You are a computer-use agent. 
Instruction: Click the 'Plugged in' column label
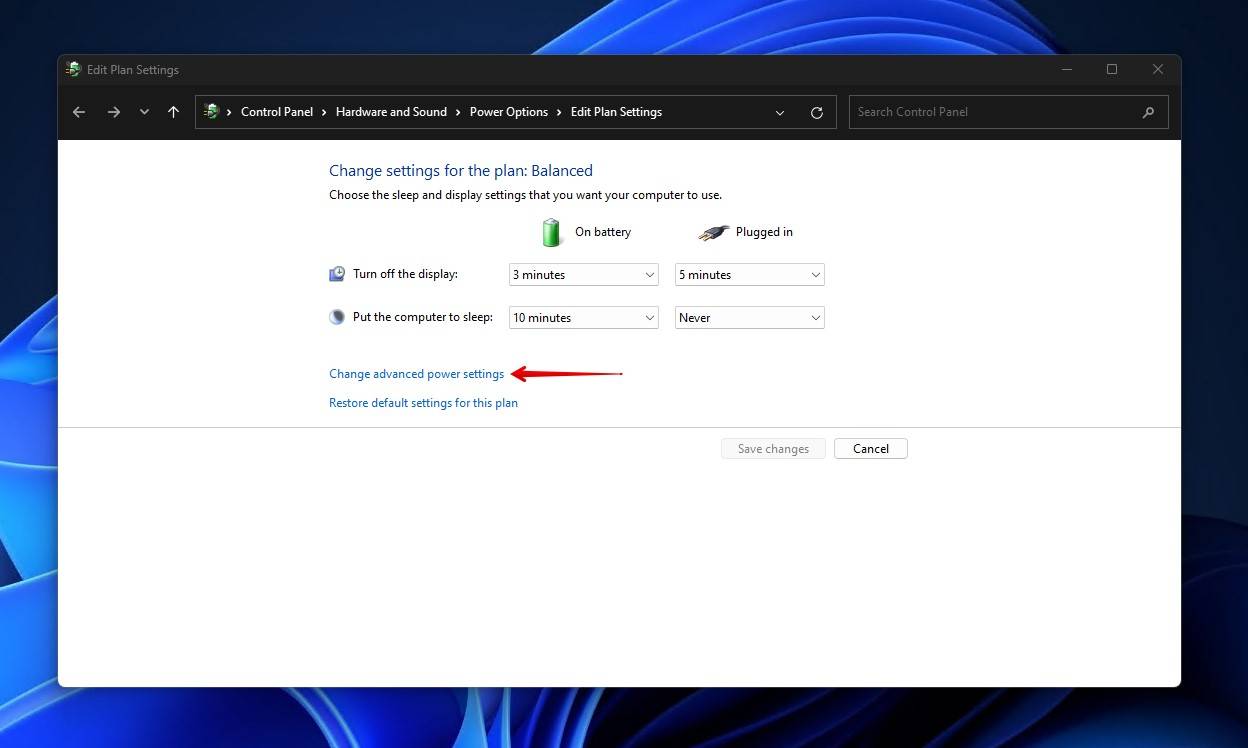point(764,232)
